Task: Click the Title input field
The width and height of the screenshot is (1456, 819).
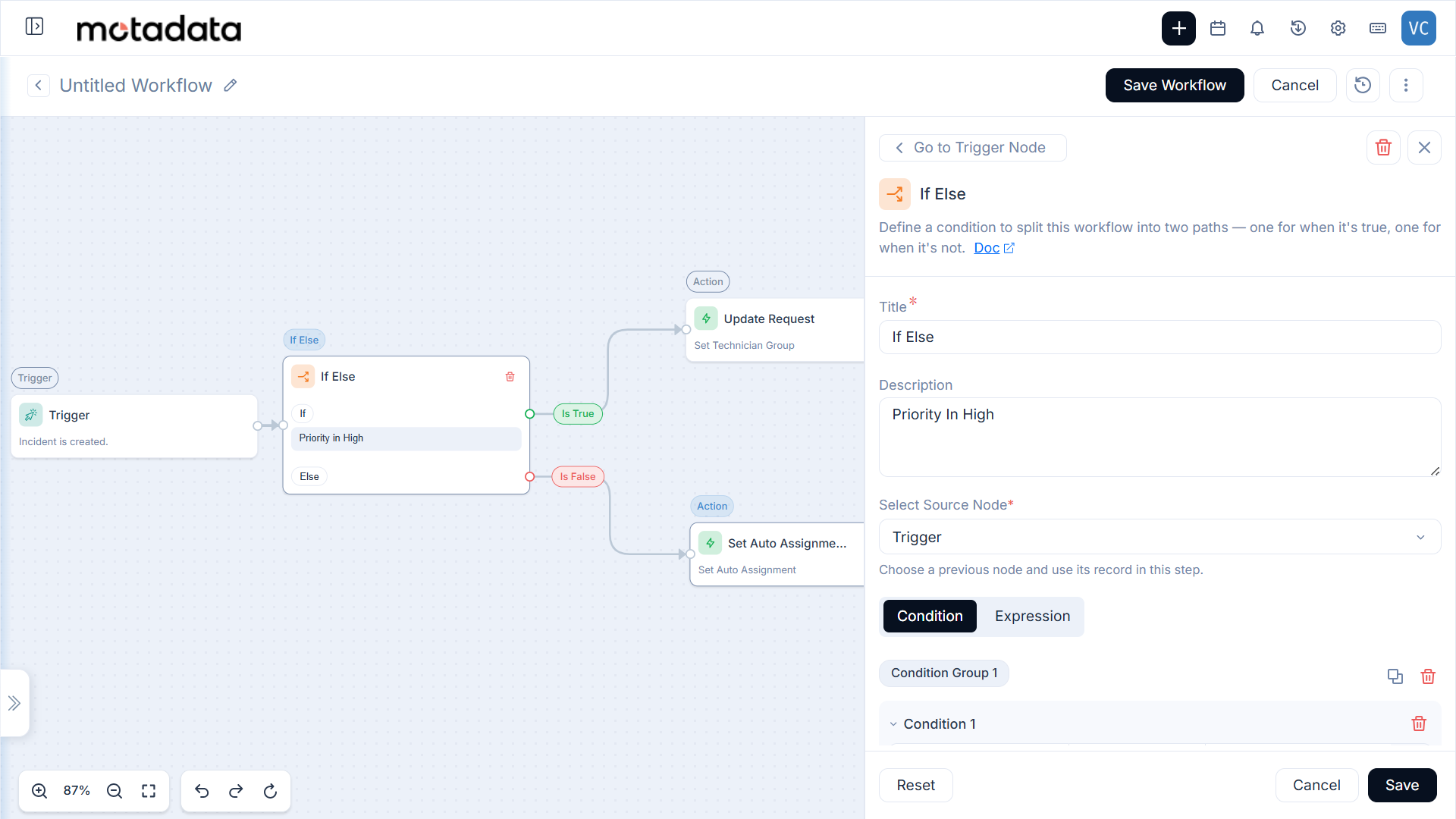Action: [1159, 337]
